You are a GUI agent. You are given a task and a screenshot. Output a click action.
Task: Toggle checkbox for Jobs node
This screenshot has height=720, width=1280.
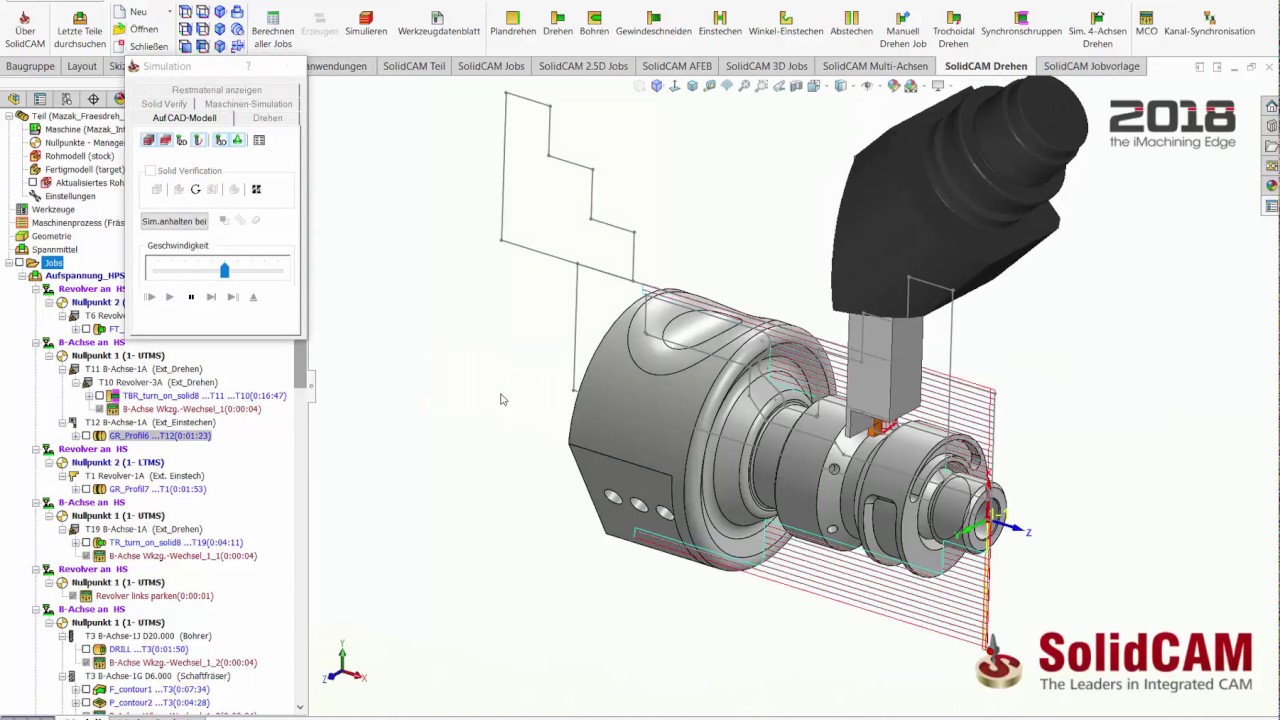(x=19, y=263)
